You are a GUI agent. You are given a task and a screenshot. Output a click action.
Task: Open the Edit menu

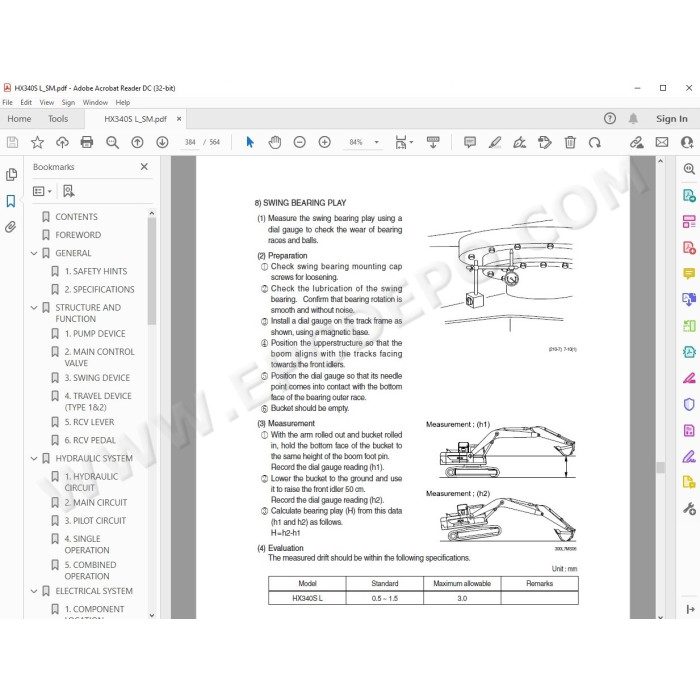click(26, 102)
